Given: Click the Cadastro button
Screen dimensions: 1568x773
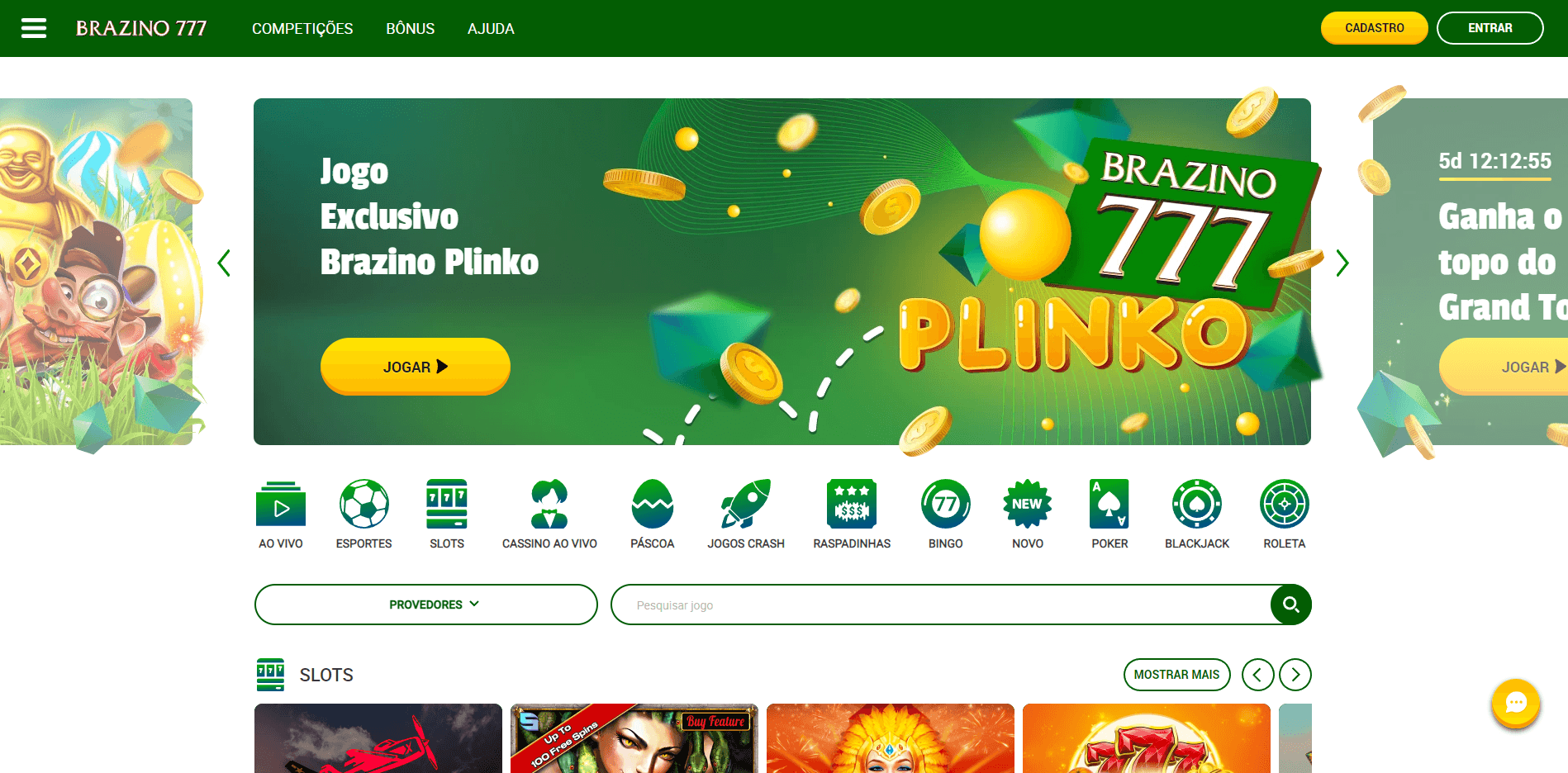Looking at the screenshot, I should point(1375,28).
